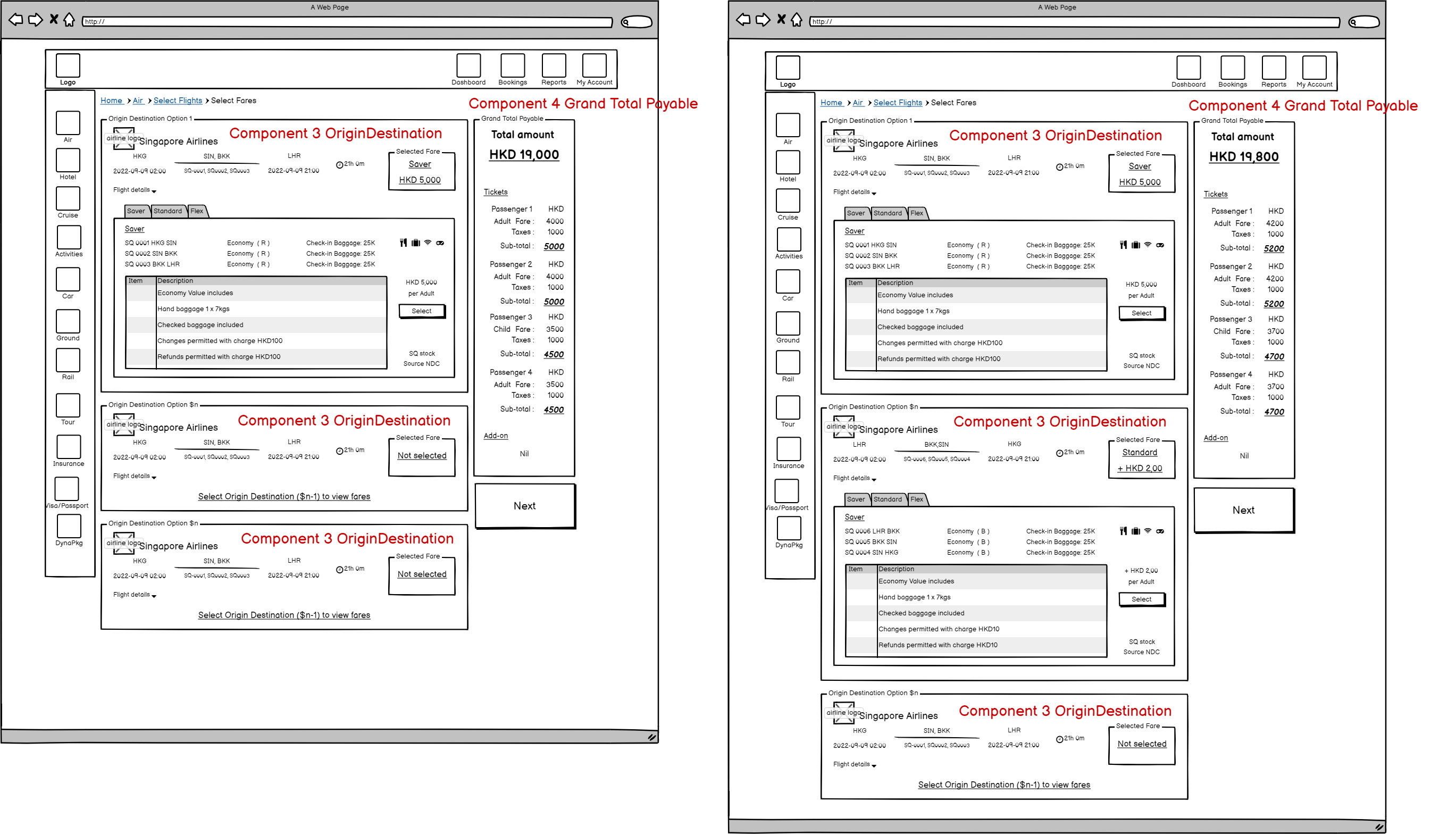Switch to Flex tab on left page
Viewport: 1456px width, 834px height.
[x=196, y=211]
